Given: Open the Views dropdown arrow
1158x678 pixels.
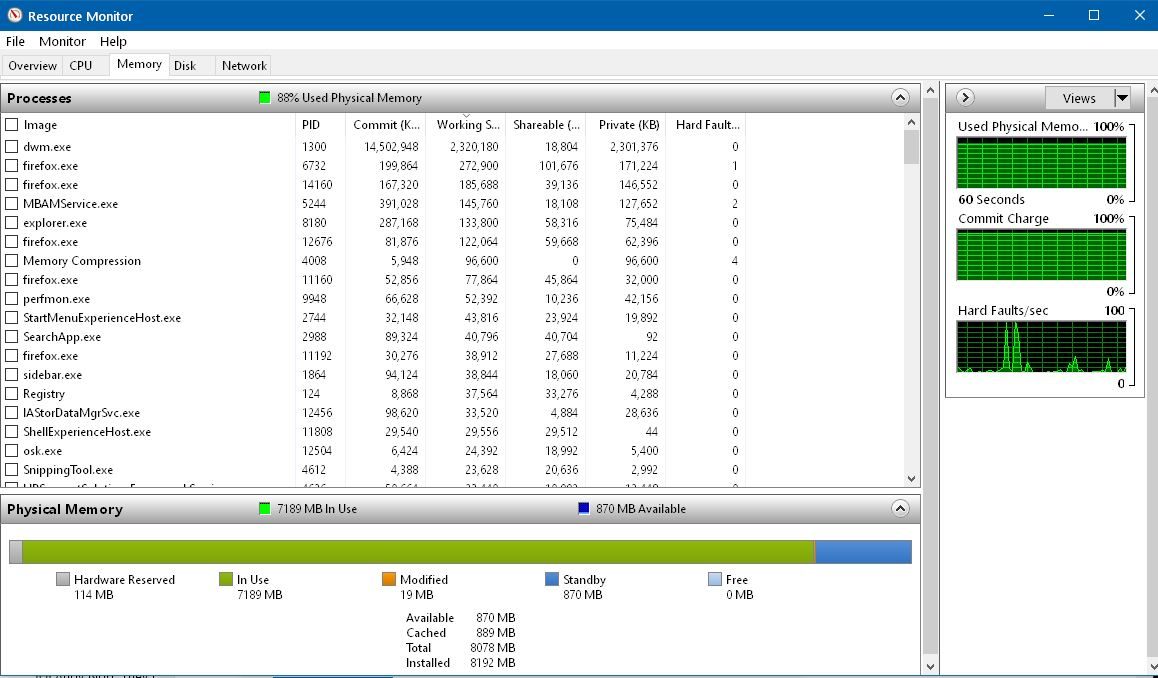Looking at the screenshot, I should coord(1122,97).
